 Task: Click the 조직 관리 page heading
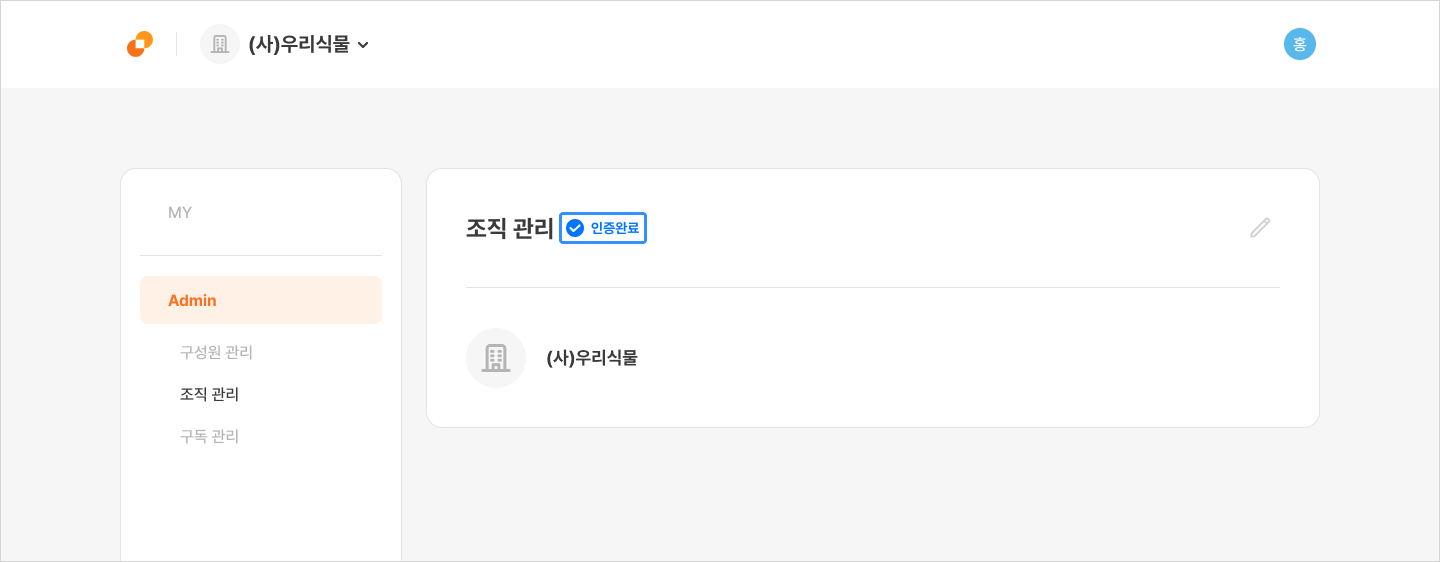[x=509, y=228]
